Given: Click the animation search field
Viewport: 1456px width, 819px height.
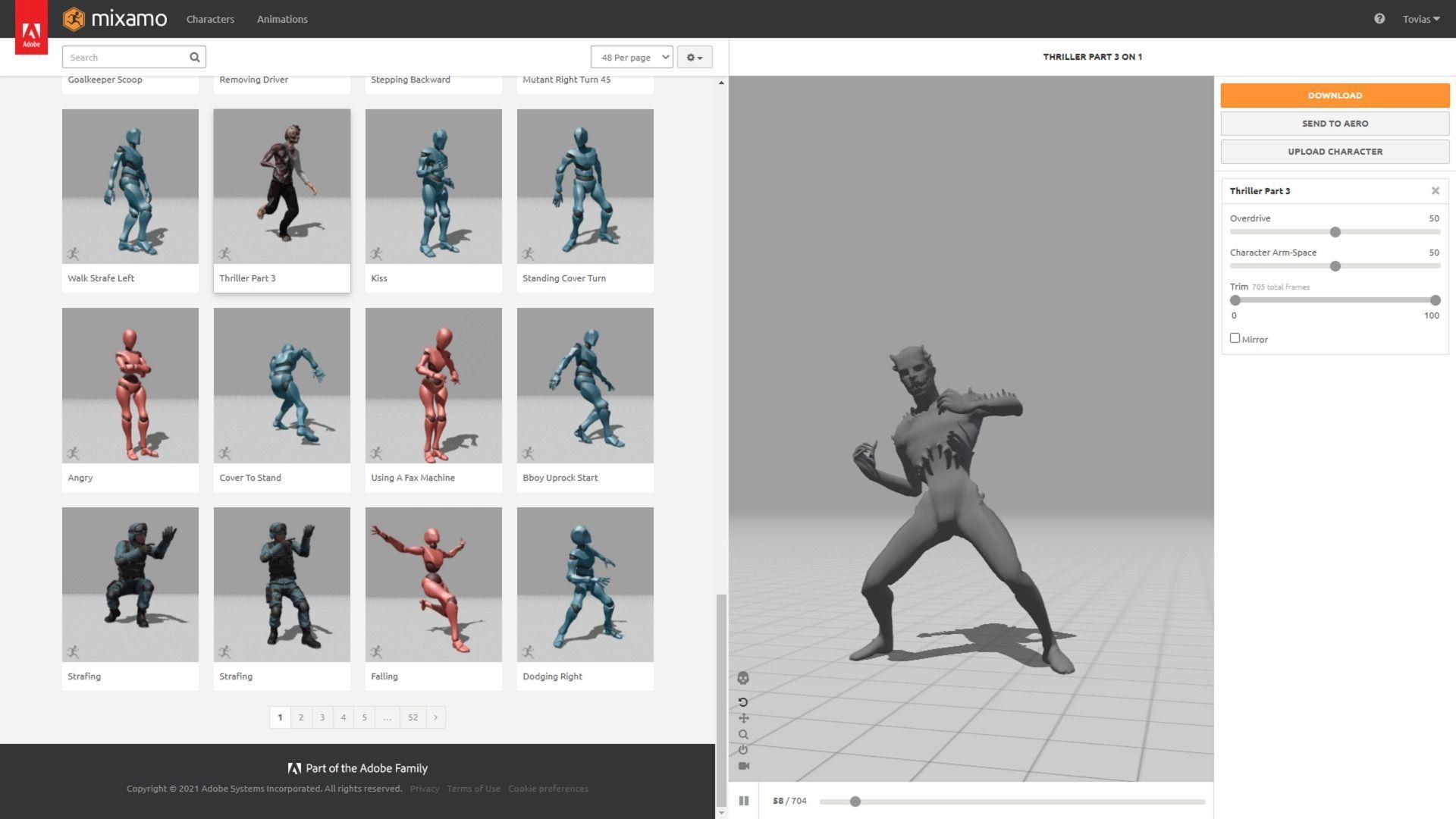Looking at the screenshot, I should [134, 58].
